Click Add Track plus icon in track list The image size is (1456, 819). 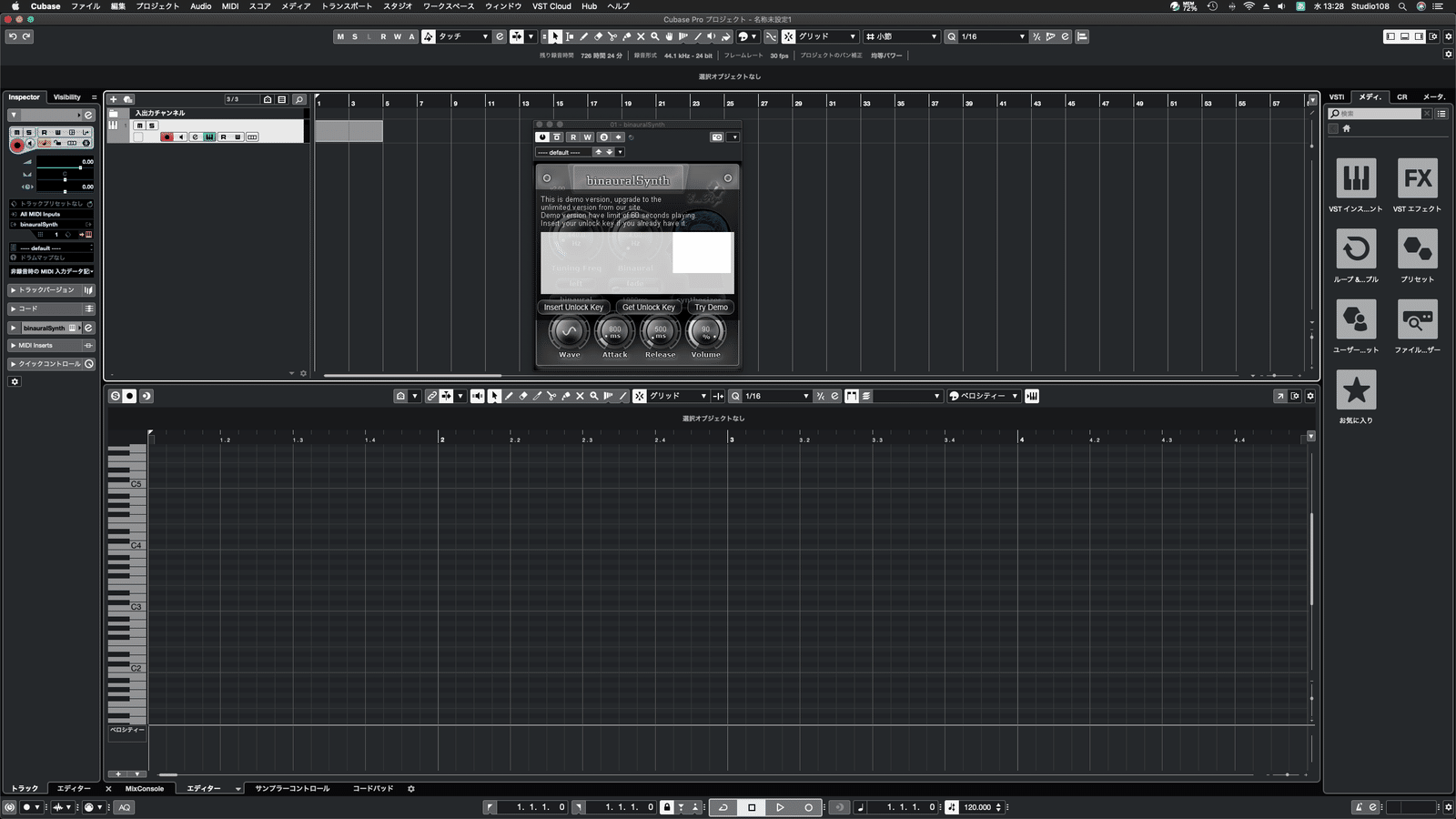tap(113, 99)
